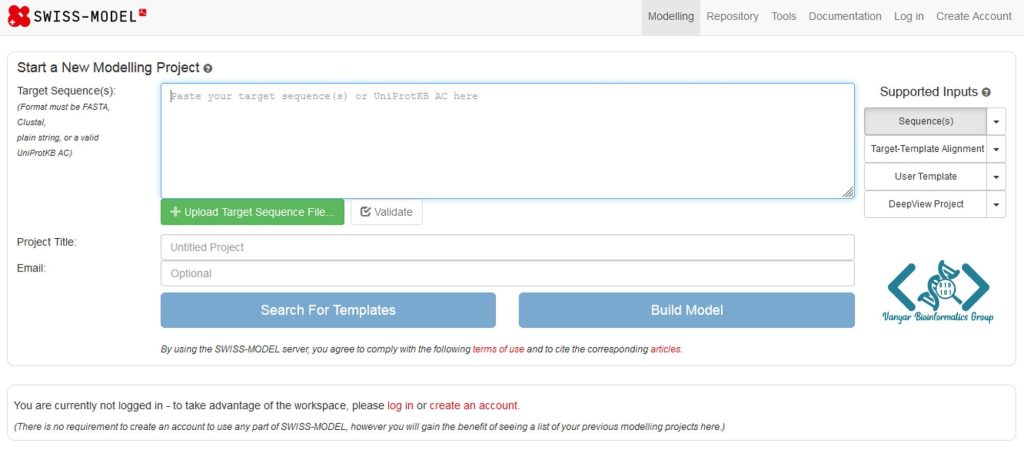Open the Documentation menu
The image size is (1024, 453).
(844, 17)
